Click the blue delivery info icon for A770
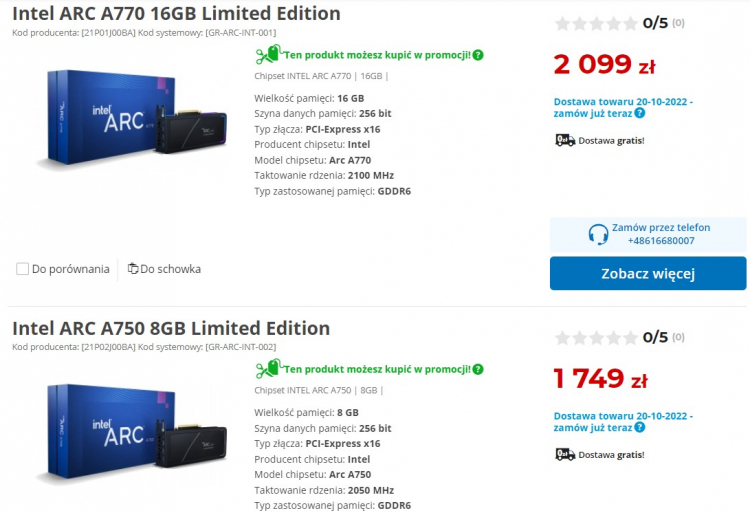This screenshot has height=513, width=750. (640, 114)
